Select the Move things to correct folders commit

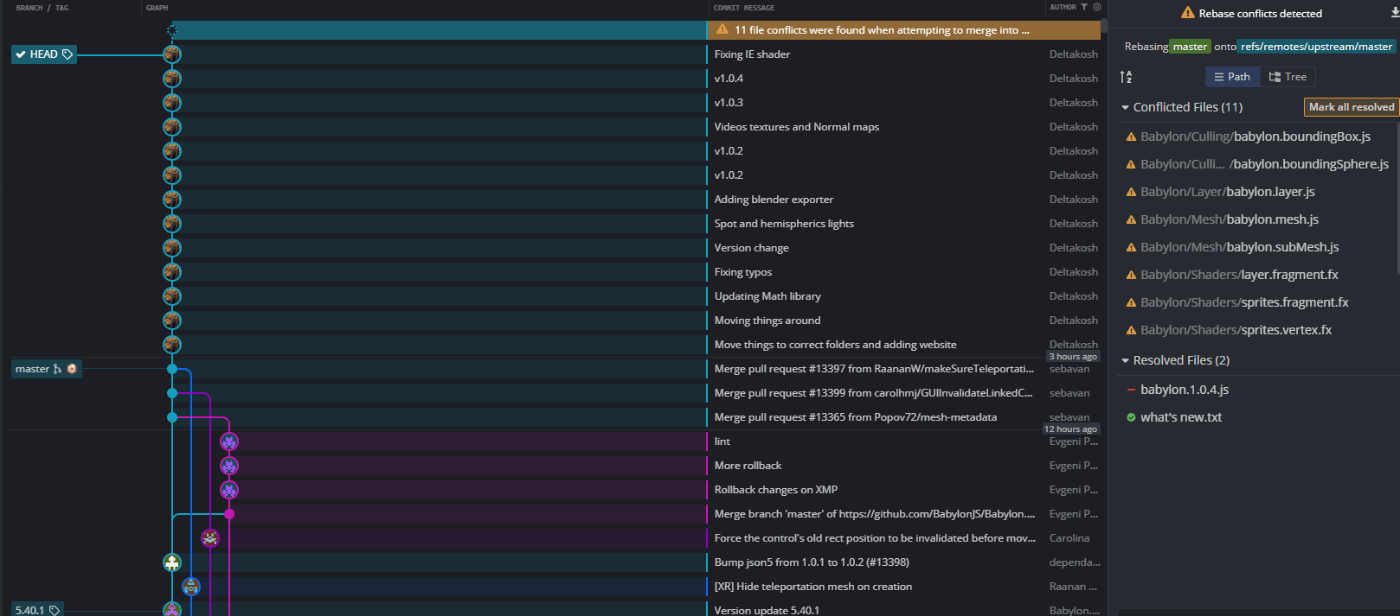click(x=835, y=345)
